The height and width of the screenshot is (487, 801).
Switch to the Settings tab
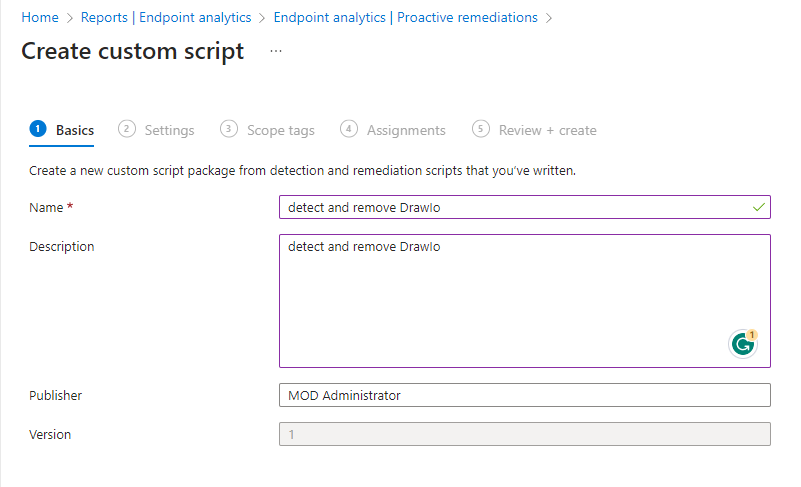pos(169,130)
